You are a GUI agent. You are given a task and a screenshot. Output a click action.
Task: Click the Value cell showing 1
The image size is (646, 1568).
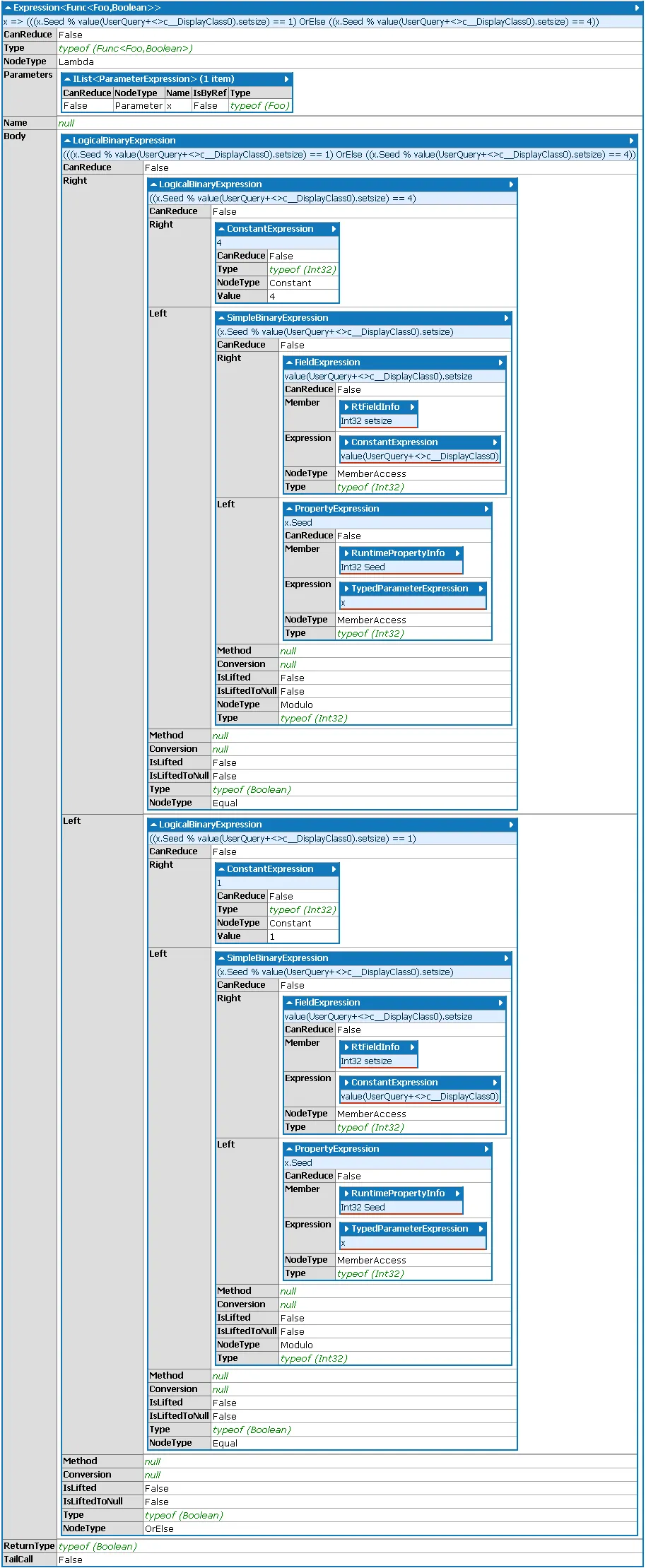coord(303,937)
